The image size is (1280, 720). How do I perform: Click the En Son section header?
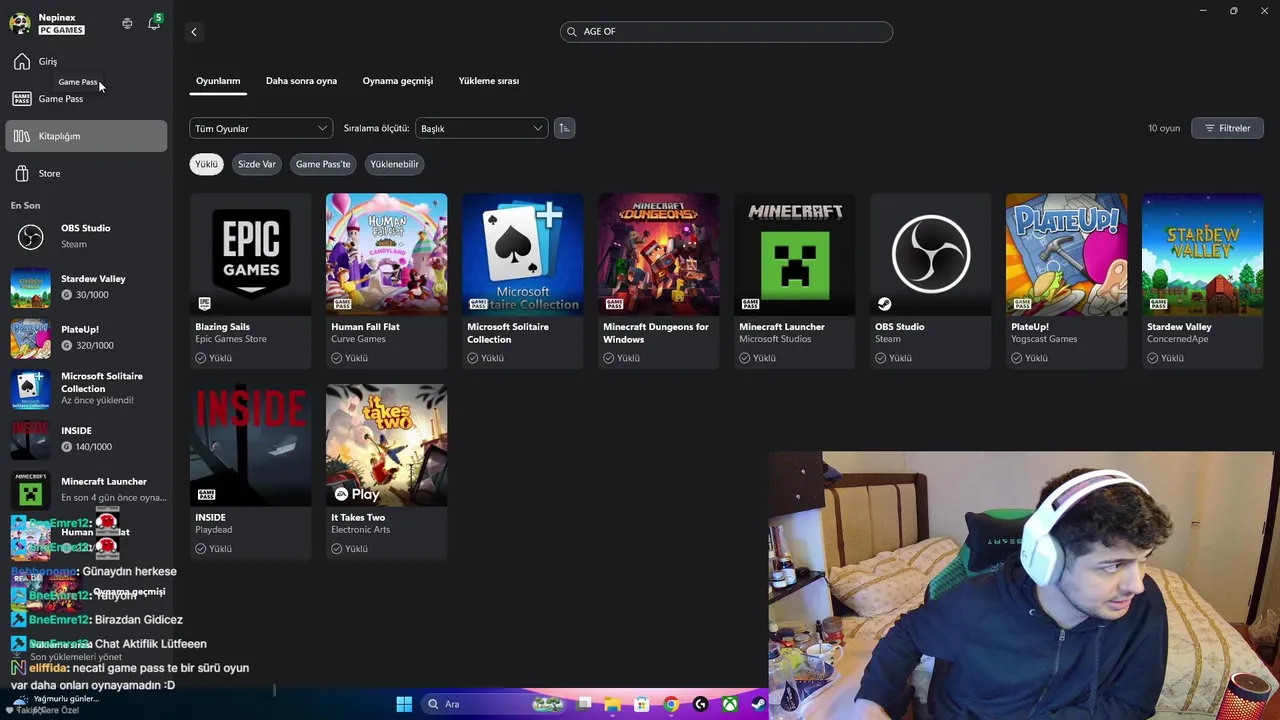tap(26, 206)
